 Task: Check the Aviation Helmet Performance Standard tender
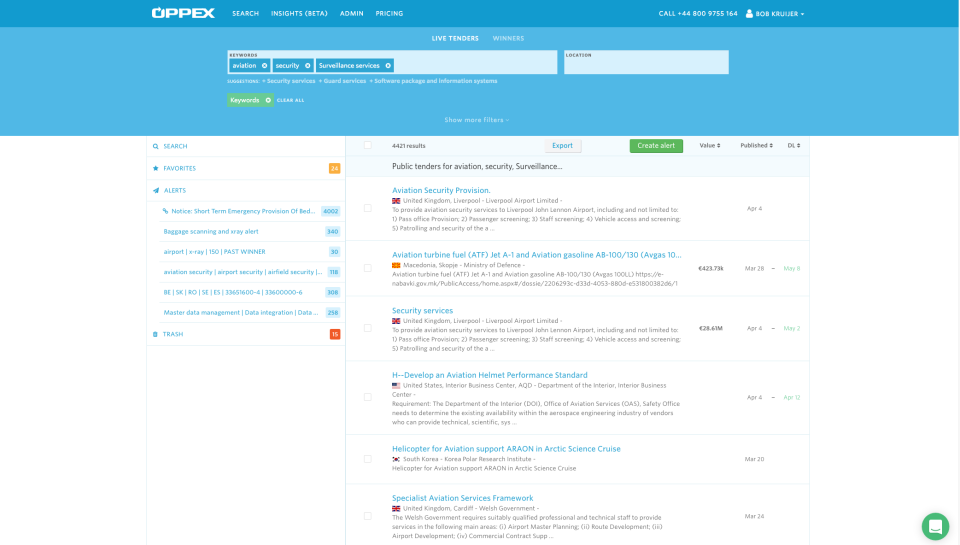pos(367,397)
